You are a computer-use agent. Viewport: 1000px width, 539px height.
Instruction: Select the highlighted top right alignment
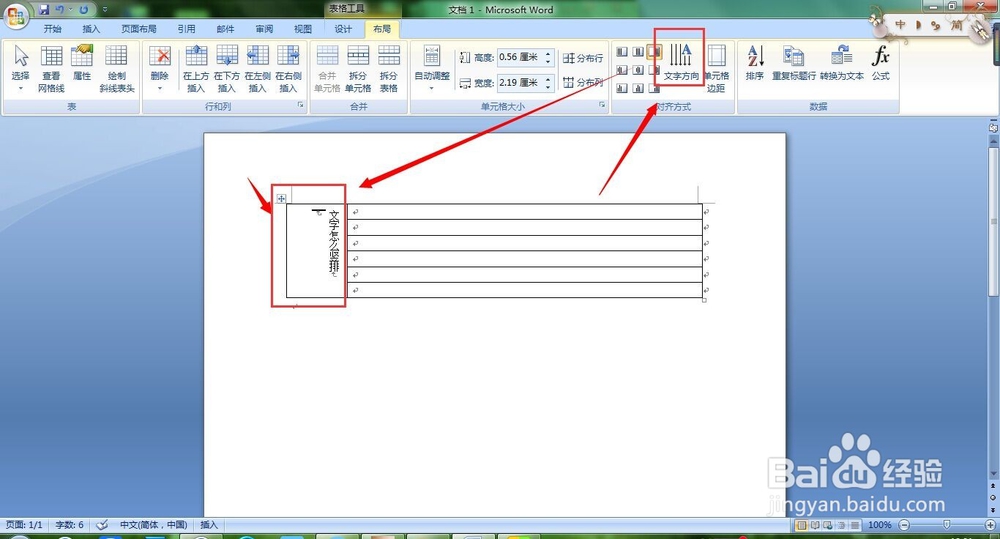point(654,52)
